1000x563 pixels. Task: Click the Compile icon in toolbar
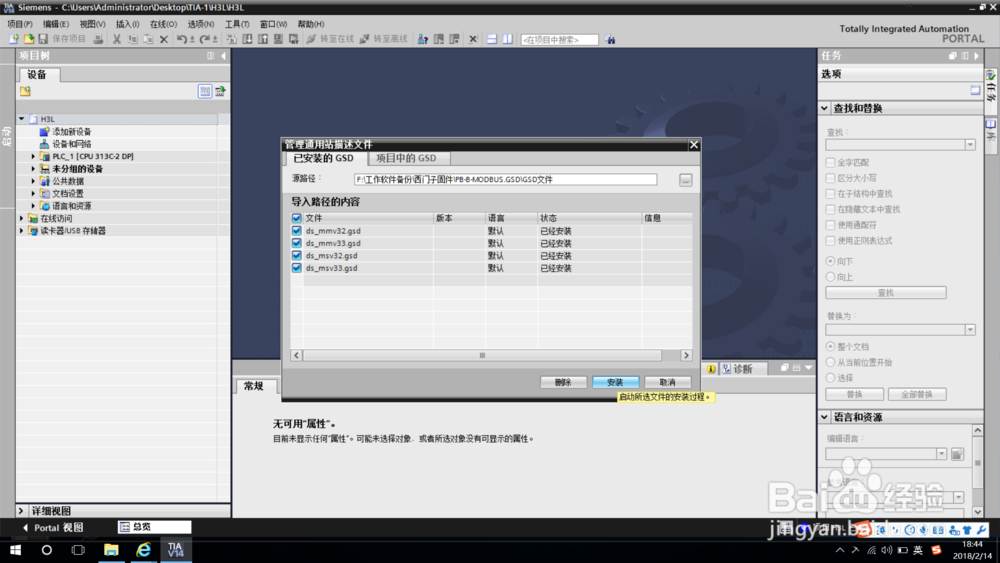pyautogui.click(x=232, y=40)
